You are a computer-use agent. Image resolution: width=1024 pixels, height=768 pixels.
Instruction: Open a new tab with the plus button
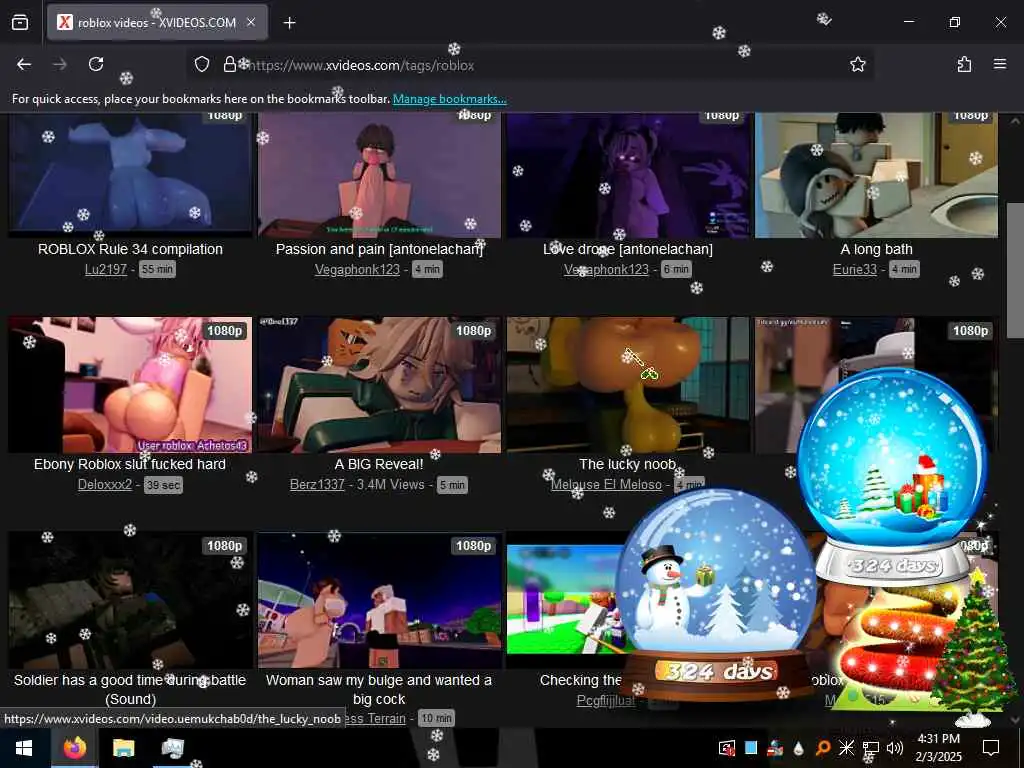coord(289,23)
